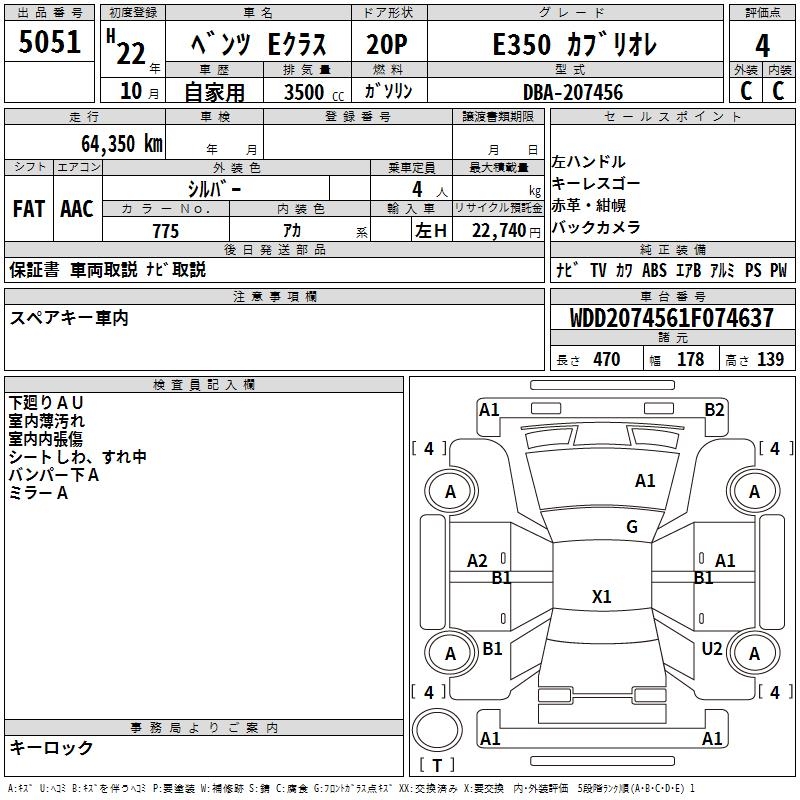Click the mileage value 64,350 km
The width and height of the screenshot is (800, 800).
pyautogui.click(x=122, y=143)
